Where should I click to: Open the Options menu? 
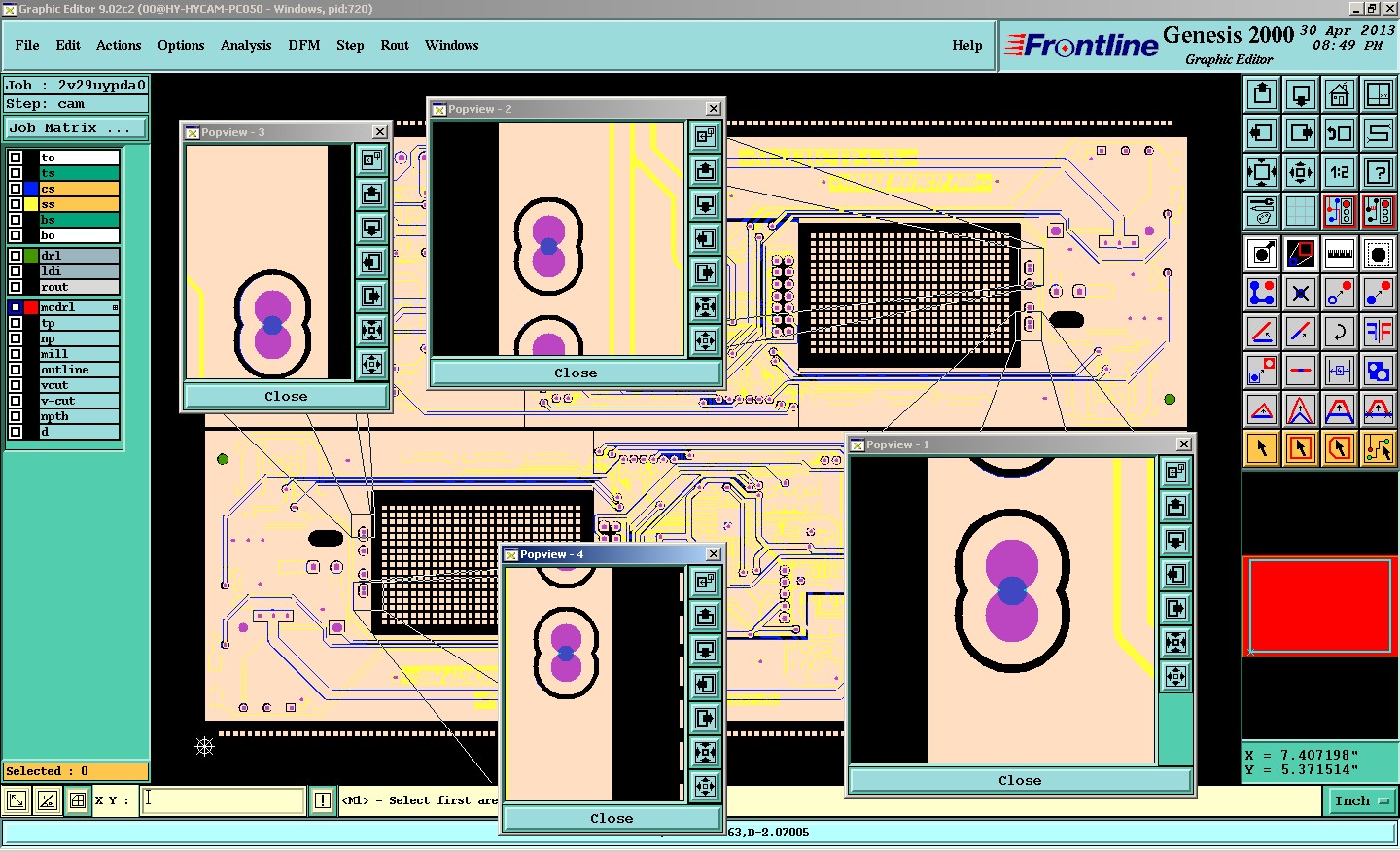tap(181, 45)
